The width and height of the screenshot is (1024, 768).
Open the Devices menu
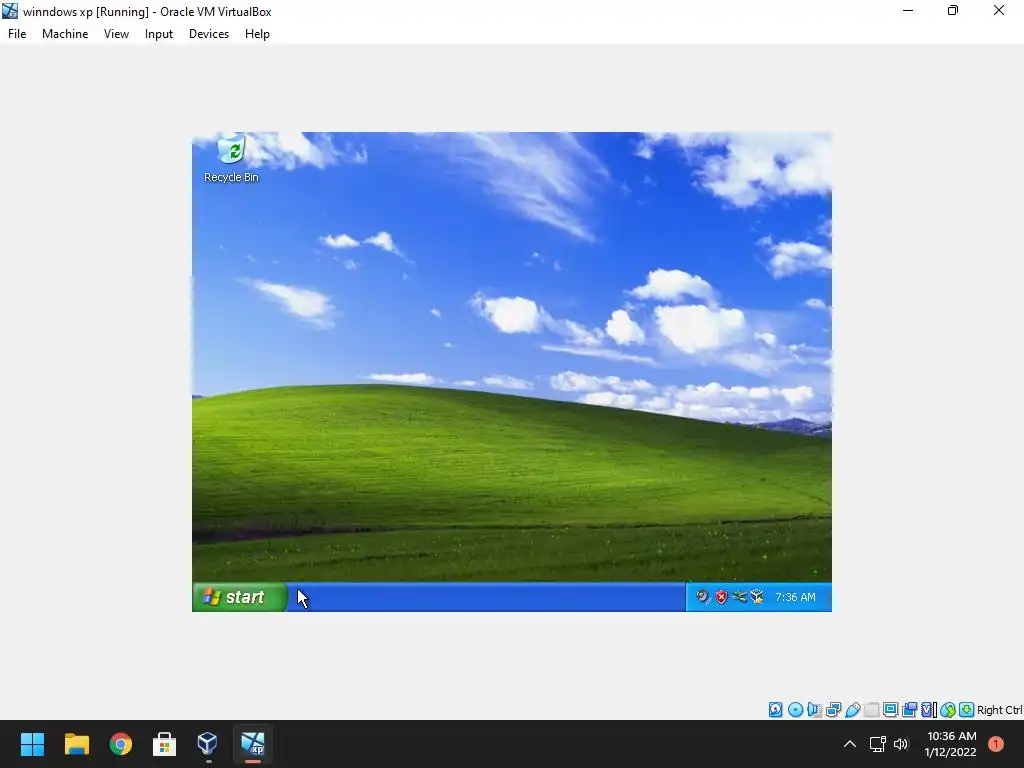tap(209, 34)
